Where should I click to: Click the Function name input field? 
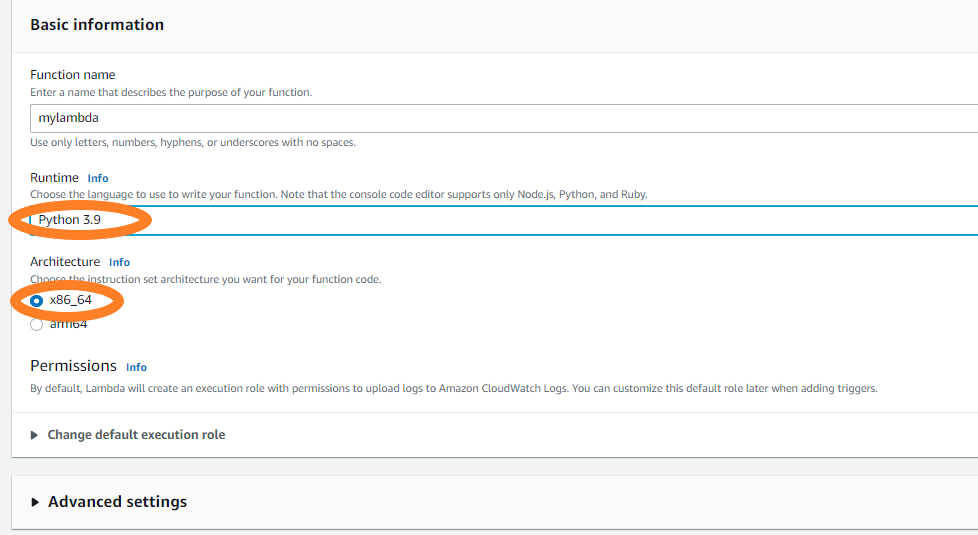pyautogui.click(x=500, y=118)
